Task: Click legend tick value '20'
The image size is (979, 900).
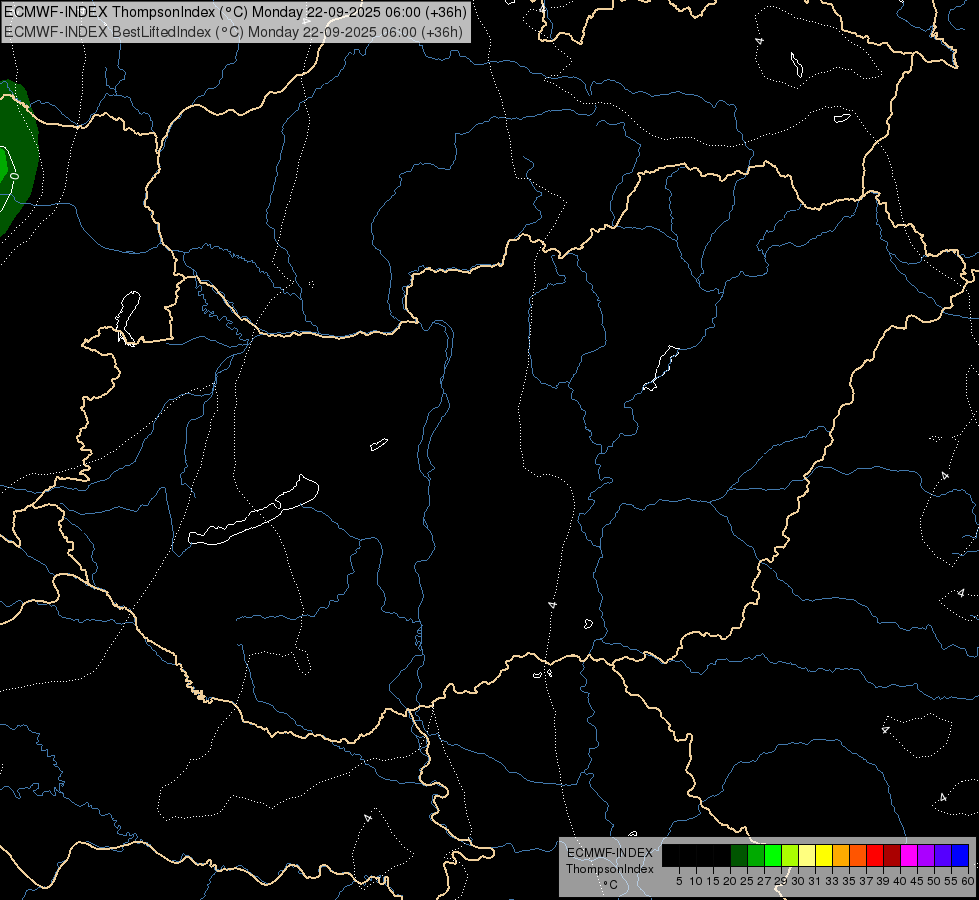Action: click(x=730, y=881)
